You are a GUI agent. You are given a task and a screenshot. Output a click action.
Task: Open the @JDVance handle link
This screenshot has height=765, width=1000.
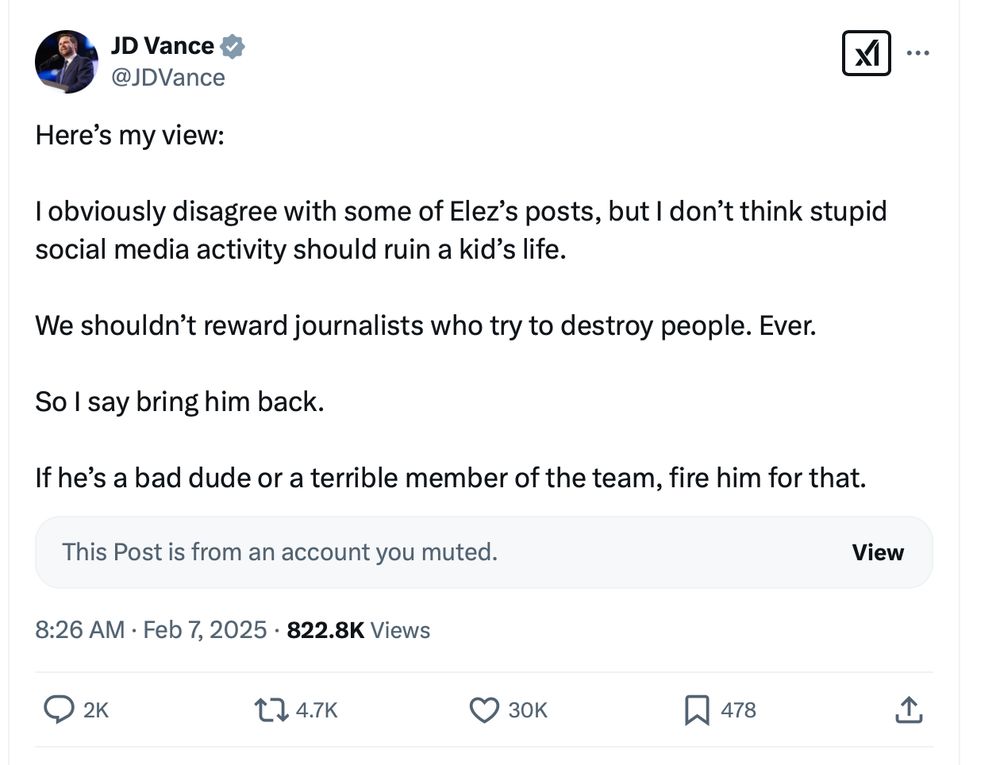tap(167, 77)
